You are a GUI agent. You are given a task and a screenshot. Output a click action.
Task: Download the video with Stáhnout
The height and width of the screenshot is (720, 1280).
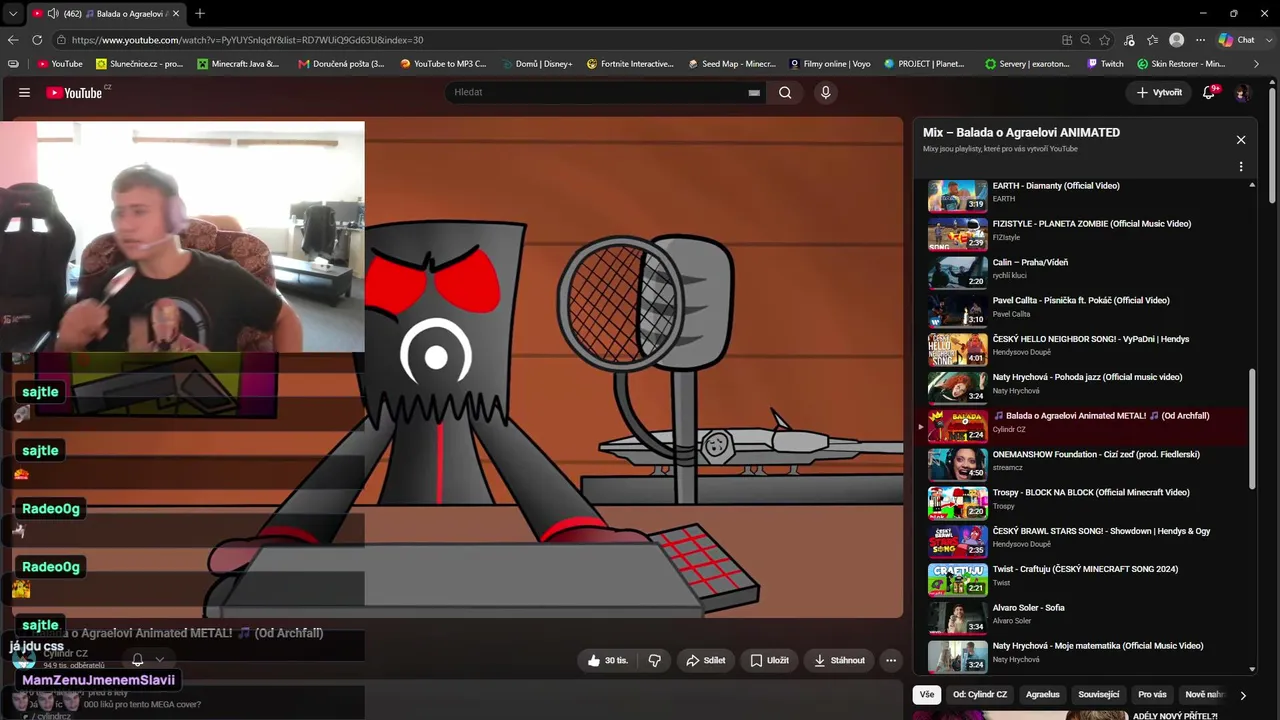(840, 660)
